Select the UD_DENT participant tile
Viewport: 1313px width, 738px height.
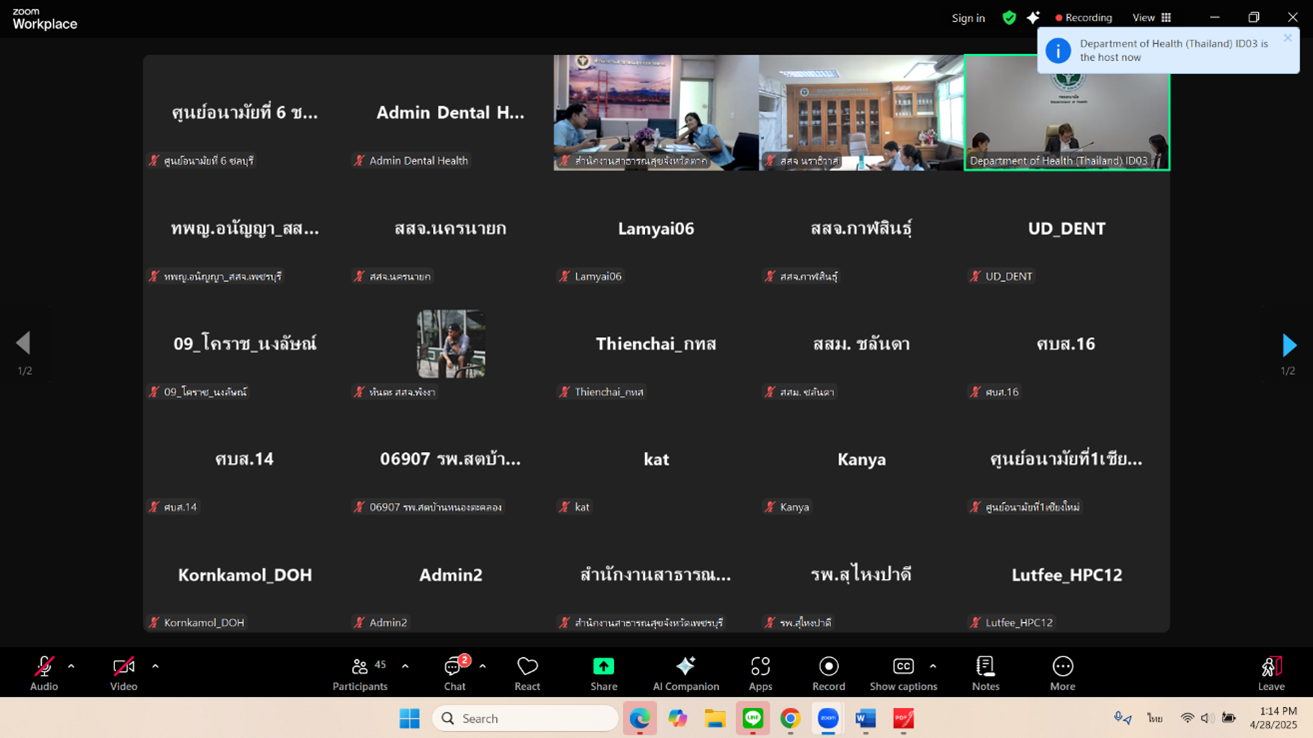pos(1067,228)
